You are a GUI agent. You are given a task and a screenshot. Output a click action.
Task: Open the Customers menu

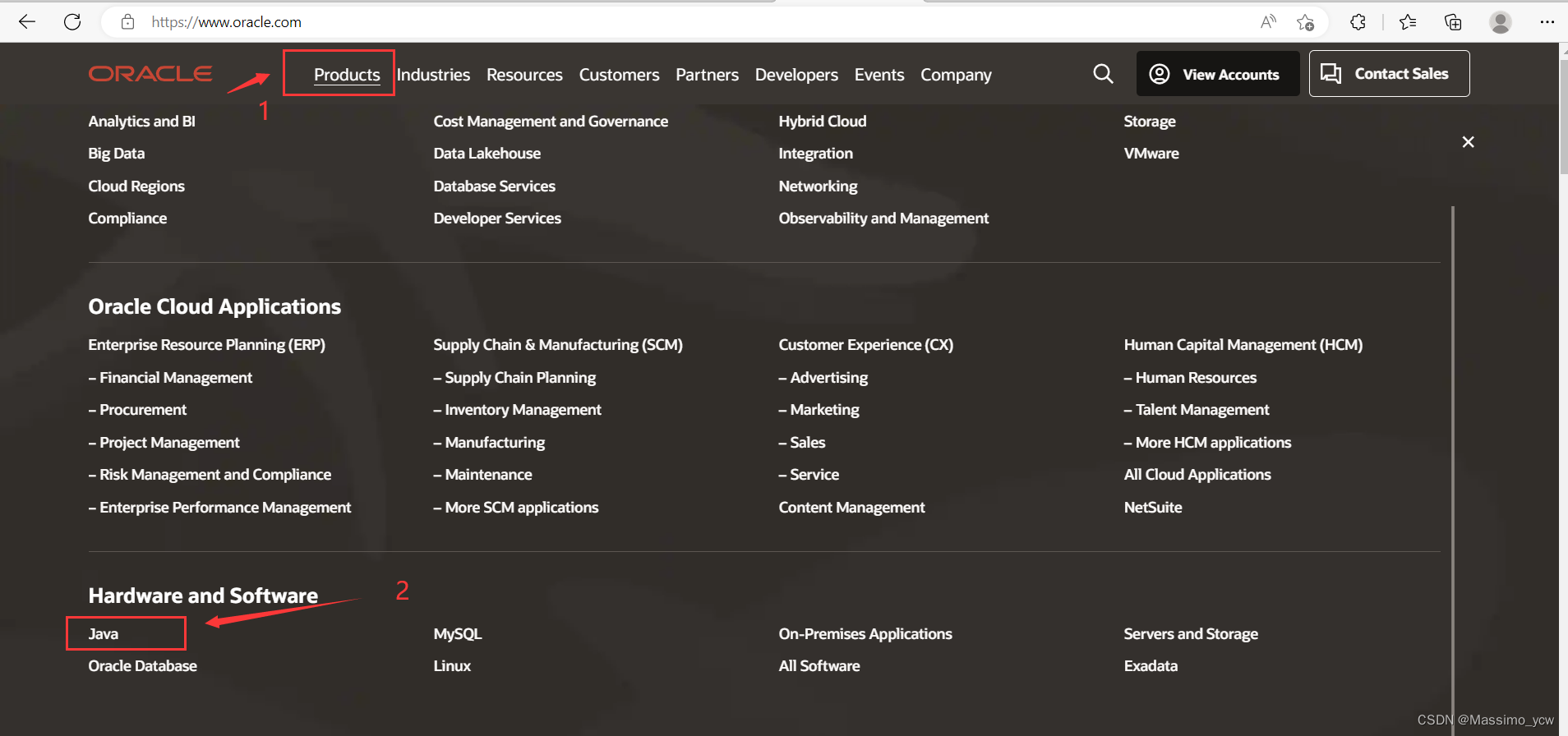click(x=619, y=75)
